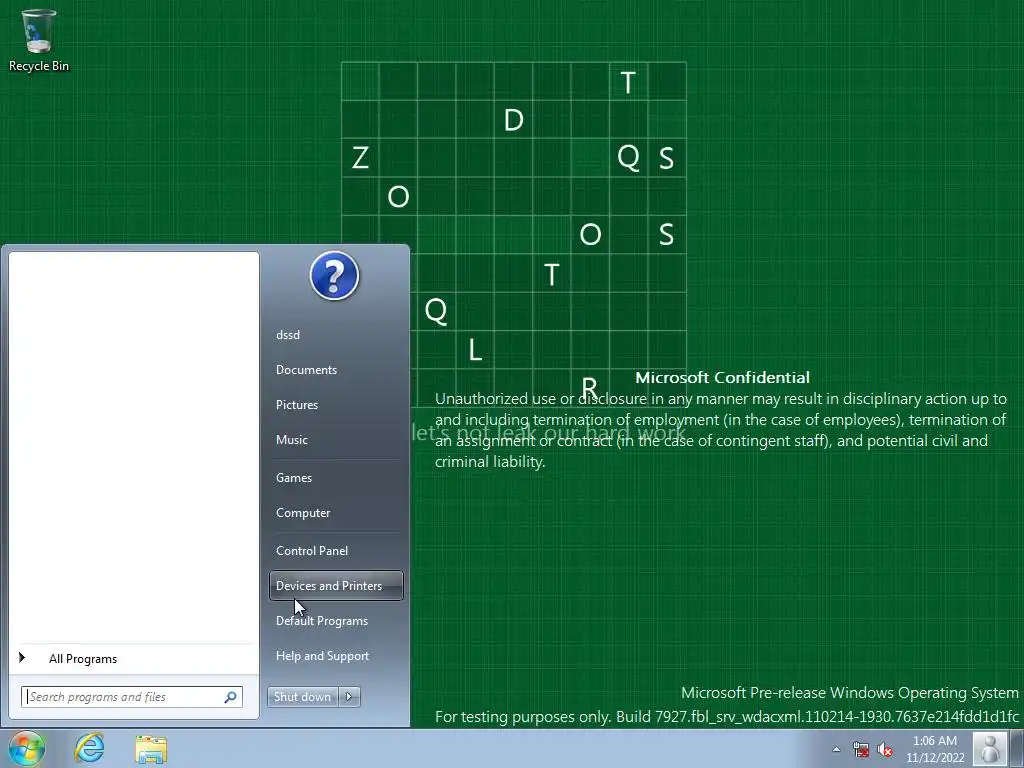
Task: Open Devices and Printers
Action: coord(336,586)
